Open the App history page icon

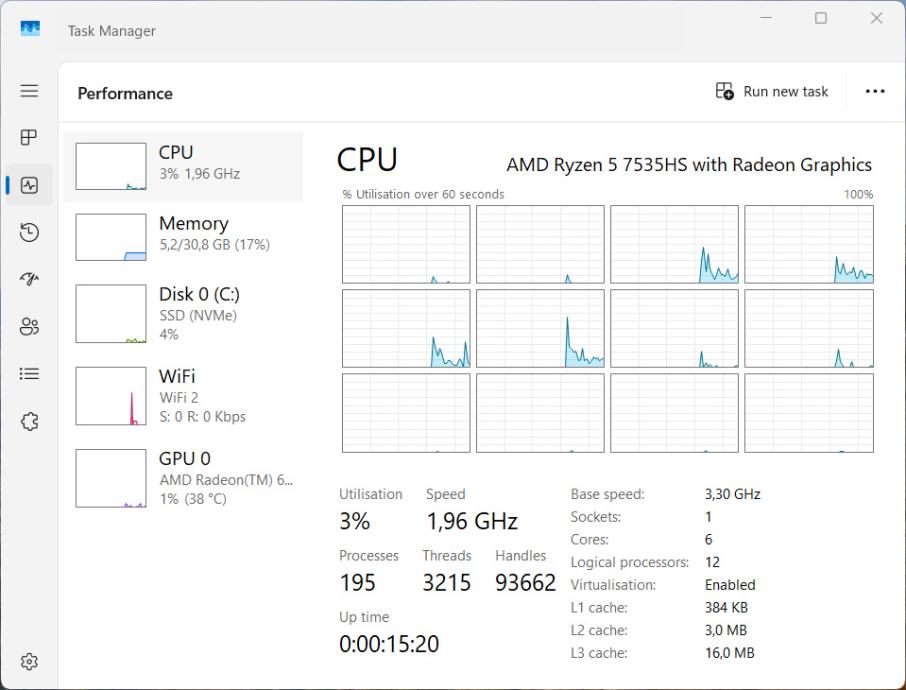[x=29, y=232]
